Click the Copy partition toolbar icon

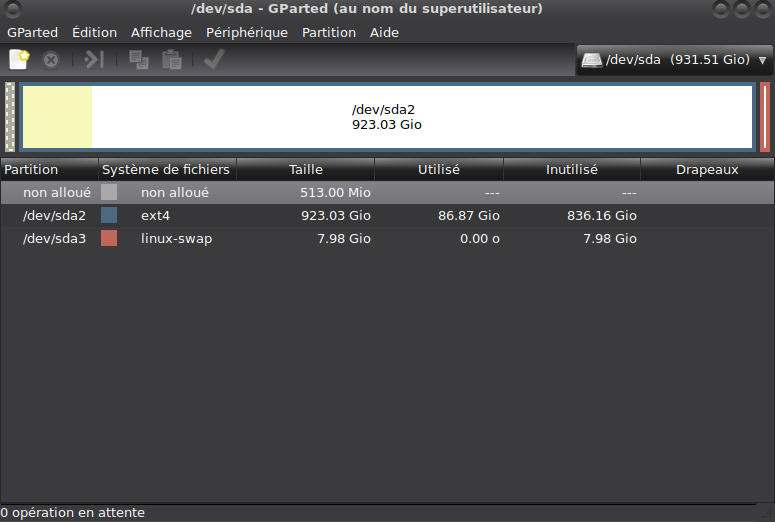[x=138, y=60]
